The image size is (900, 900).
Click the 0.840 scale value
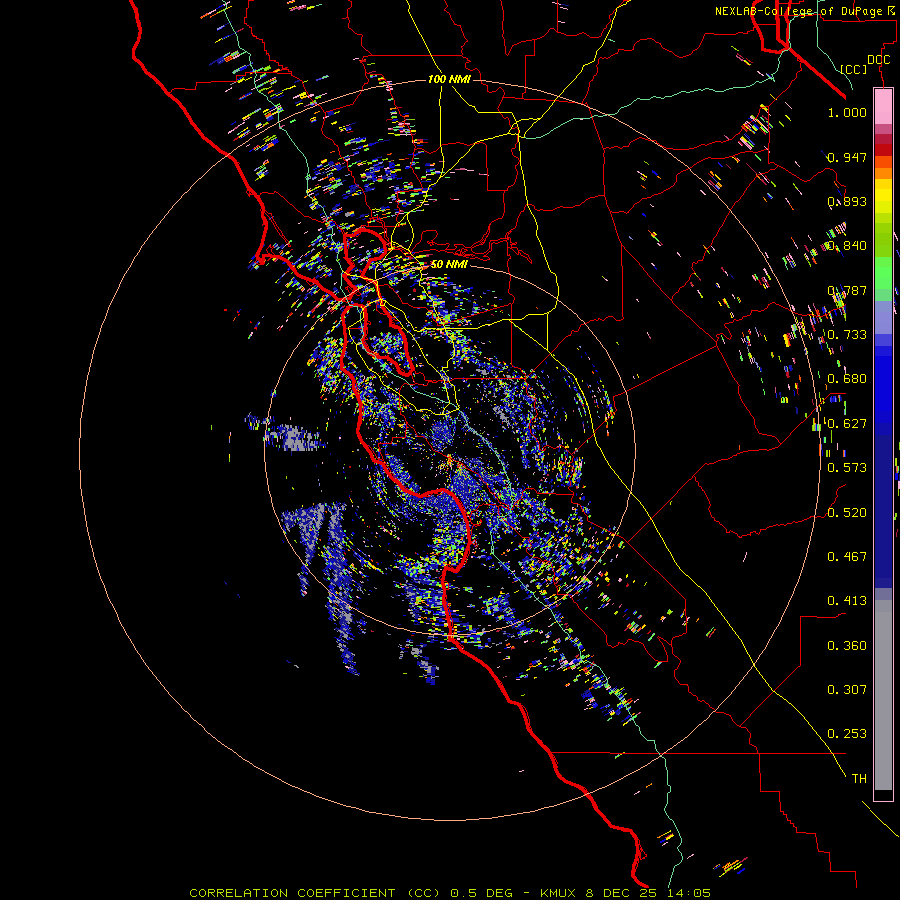[x=847, y=246]
